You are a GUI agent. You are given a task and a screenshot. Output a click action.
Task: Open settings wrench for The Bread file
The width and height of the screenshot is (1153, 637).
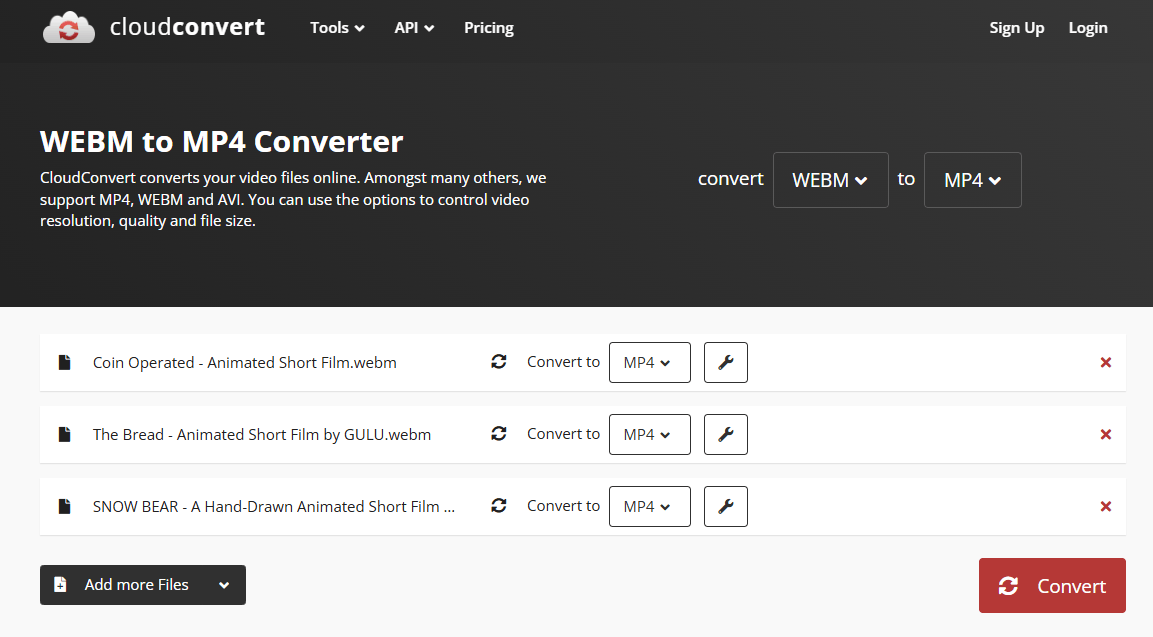(726, 434)
